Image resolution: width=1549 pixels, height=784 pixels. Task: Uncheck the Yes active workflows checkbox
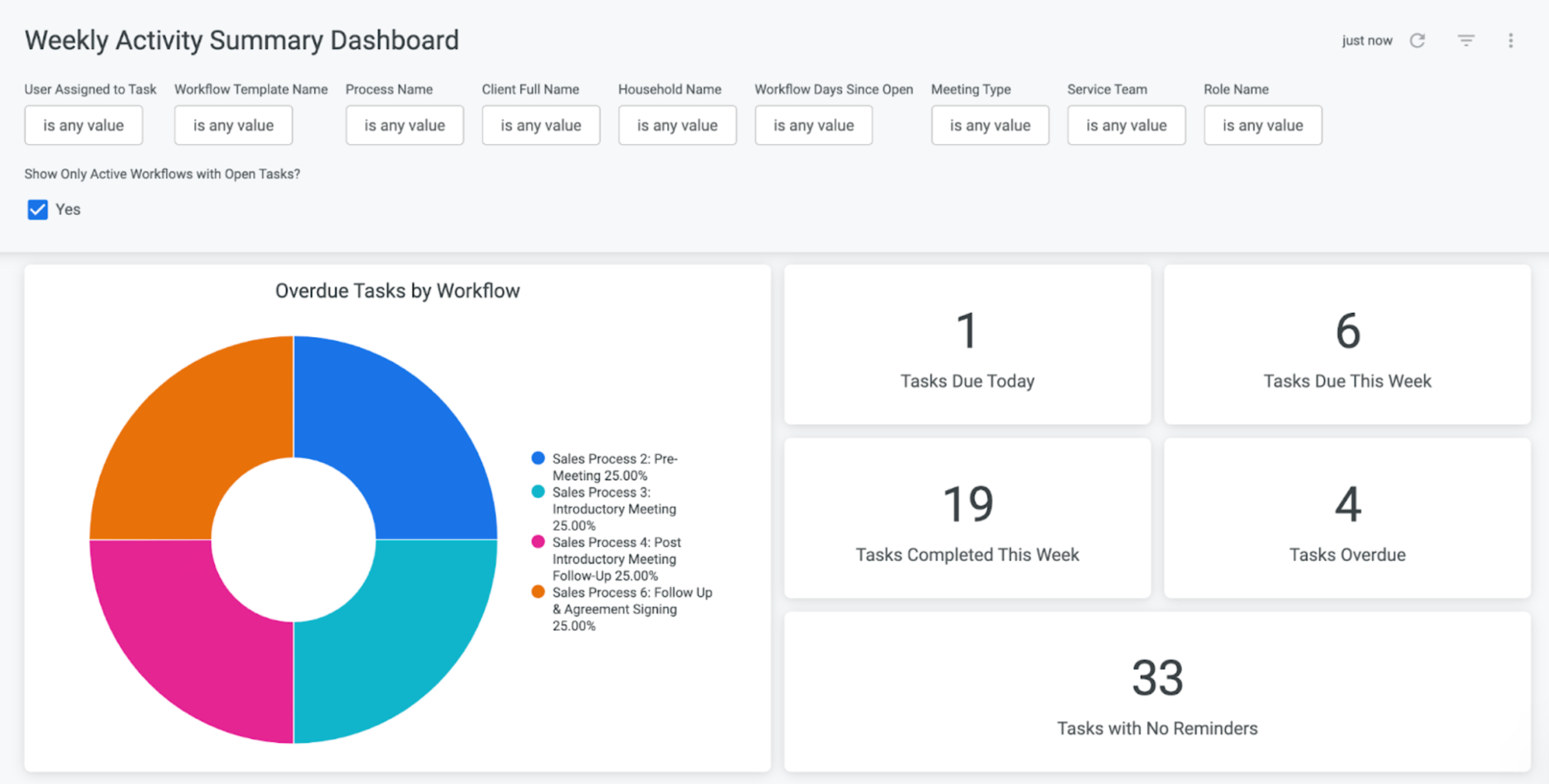click(x=37, y=209)
